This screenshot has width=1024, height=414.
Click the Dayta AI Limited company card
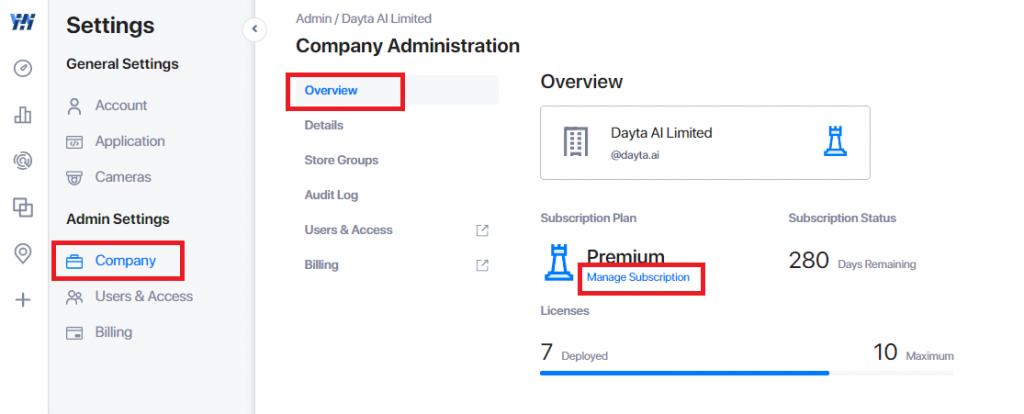705,142
